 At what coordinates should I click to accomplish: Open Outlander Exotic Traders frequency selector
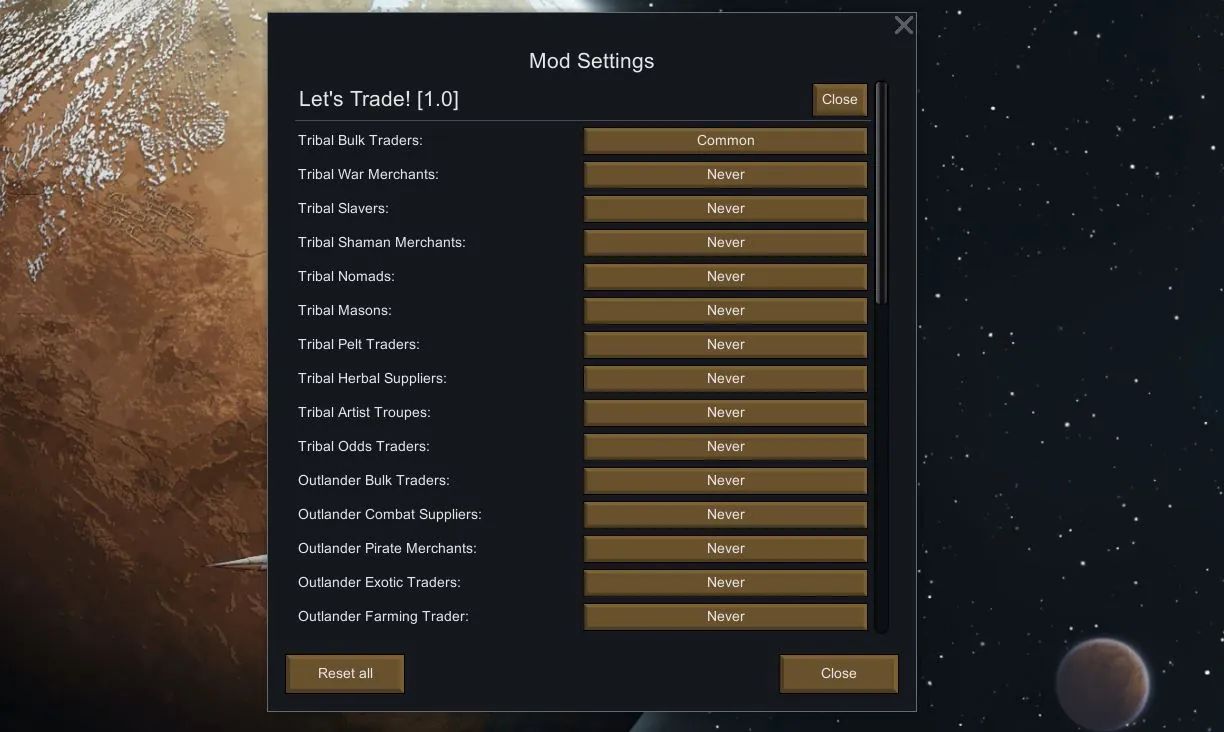point(725,582)
